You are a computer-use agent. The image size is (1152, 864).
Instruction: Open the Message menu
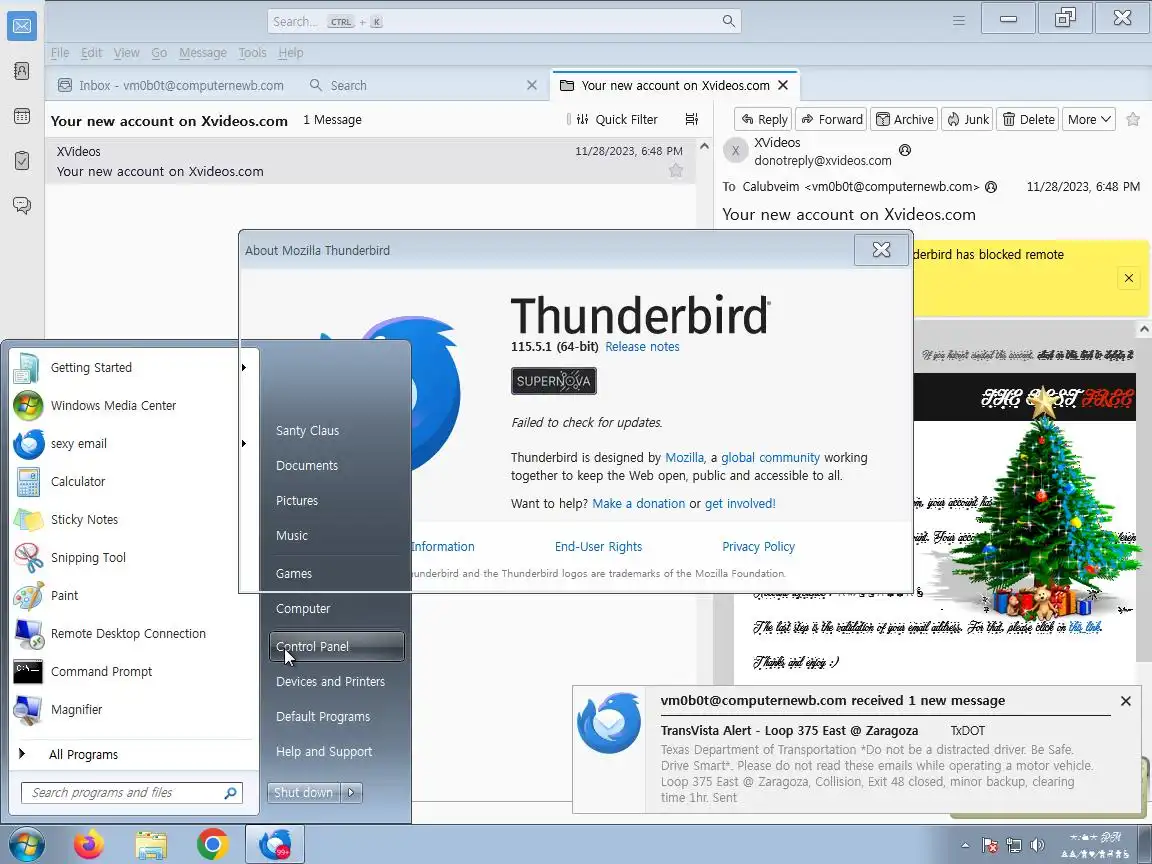tap(203, 53)
